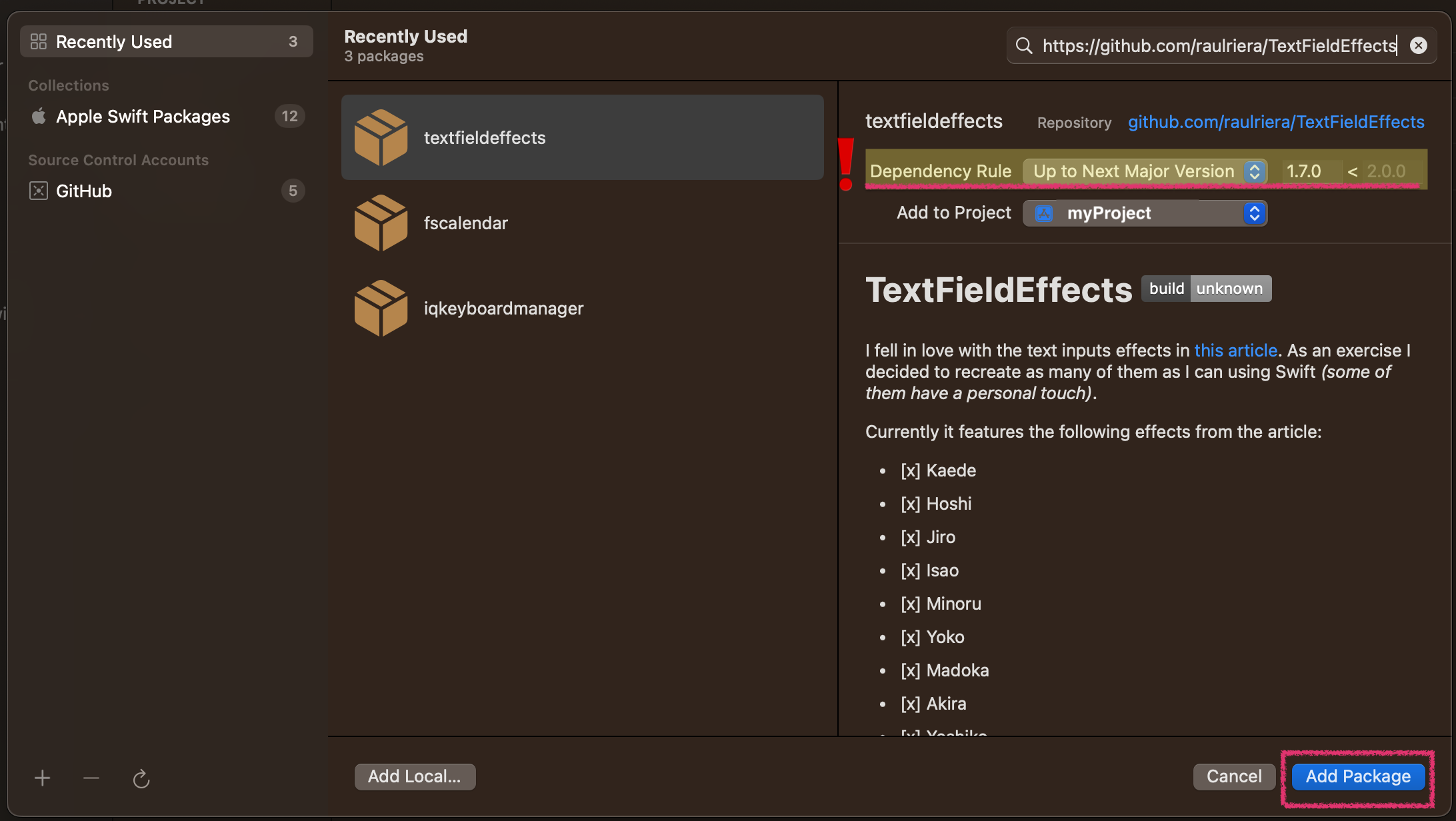1456x821 pixels.
Task: Click the '3 packages' subtitle
Action: (384, 57)
